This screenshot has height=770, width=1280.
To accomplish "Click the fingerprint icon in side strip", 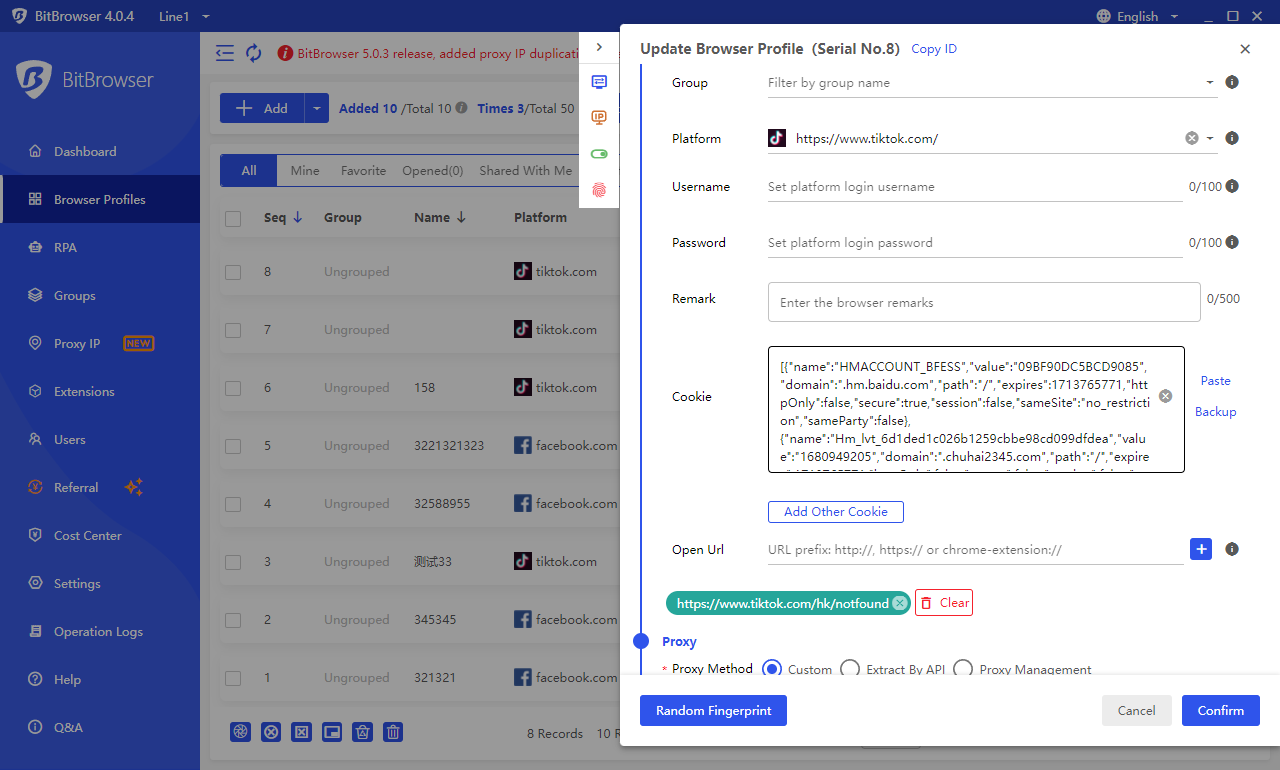I will pyautogui.click(x=599, y=189).
